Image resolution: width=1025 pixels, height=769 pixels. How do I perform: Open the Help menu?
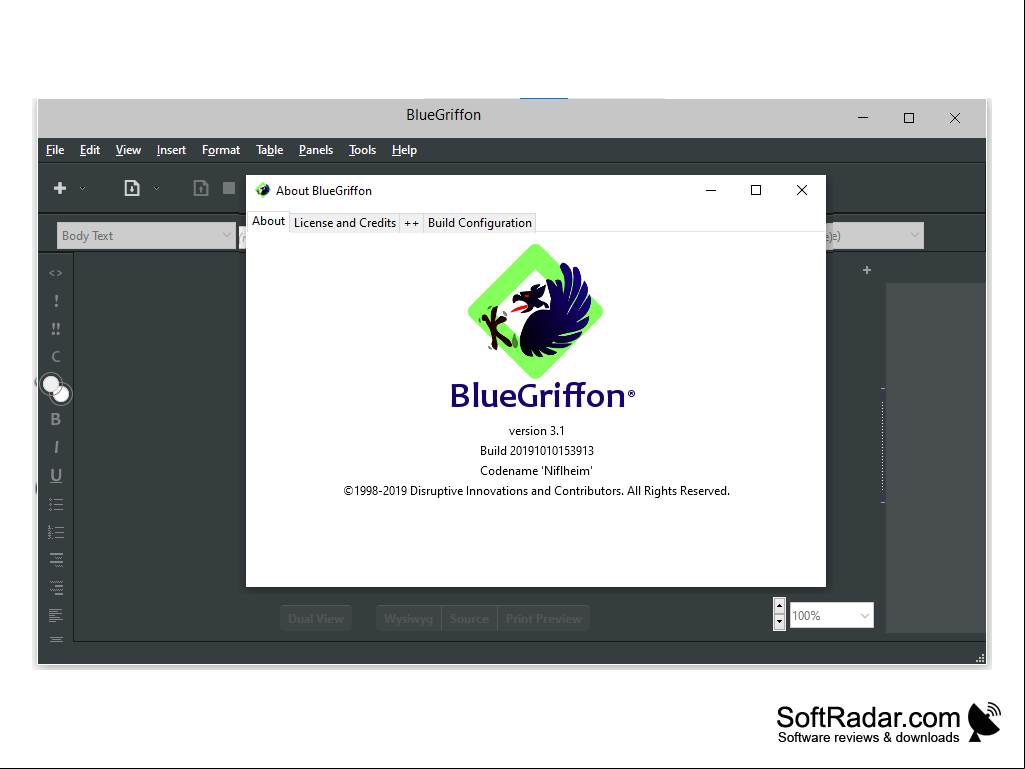(404, 150)
